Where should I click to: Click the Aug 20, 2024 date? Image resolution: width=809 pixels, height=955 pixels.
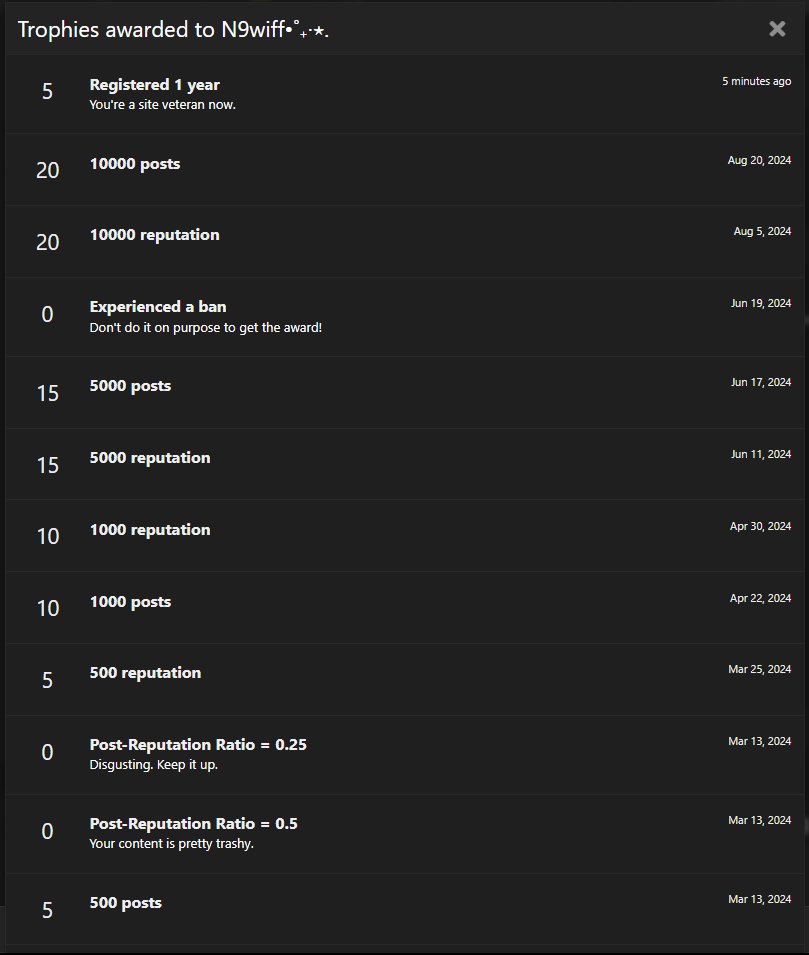(759, 160)
